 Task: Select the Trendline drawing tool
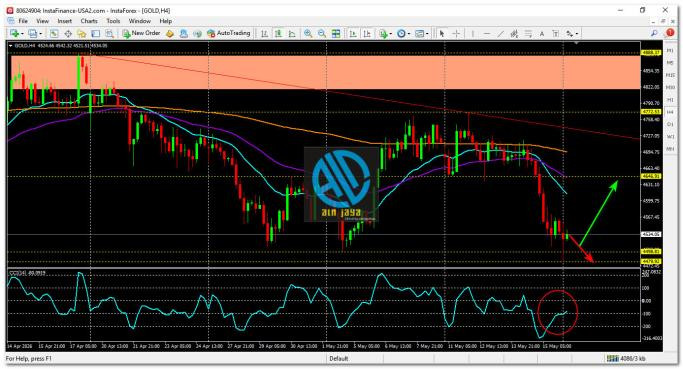500,34
